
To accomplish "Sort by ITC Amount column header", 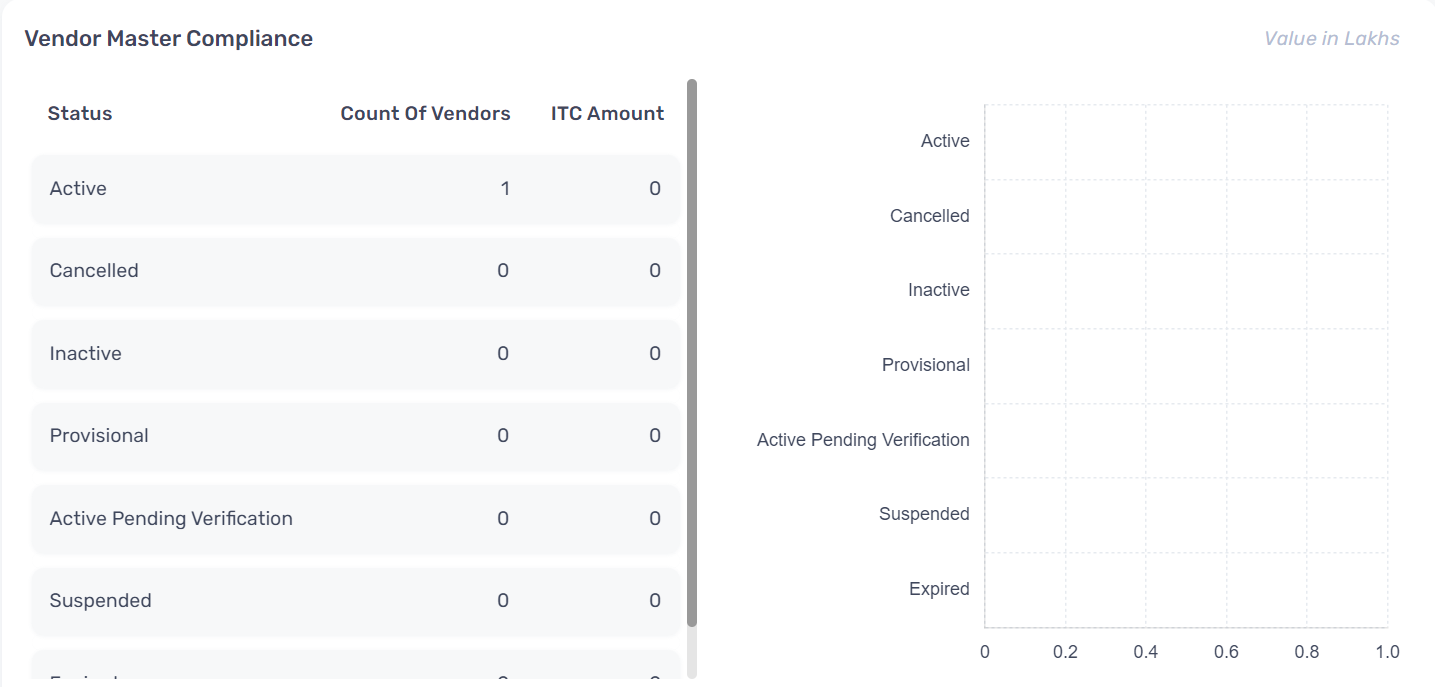I will pos(607,113).
